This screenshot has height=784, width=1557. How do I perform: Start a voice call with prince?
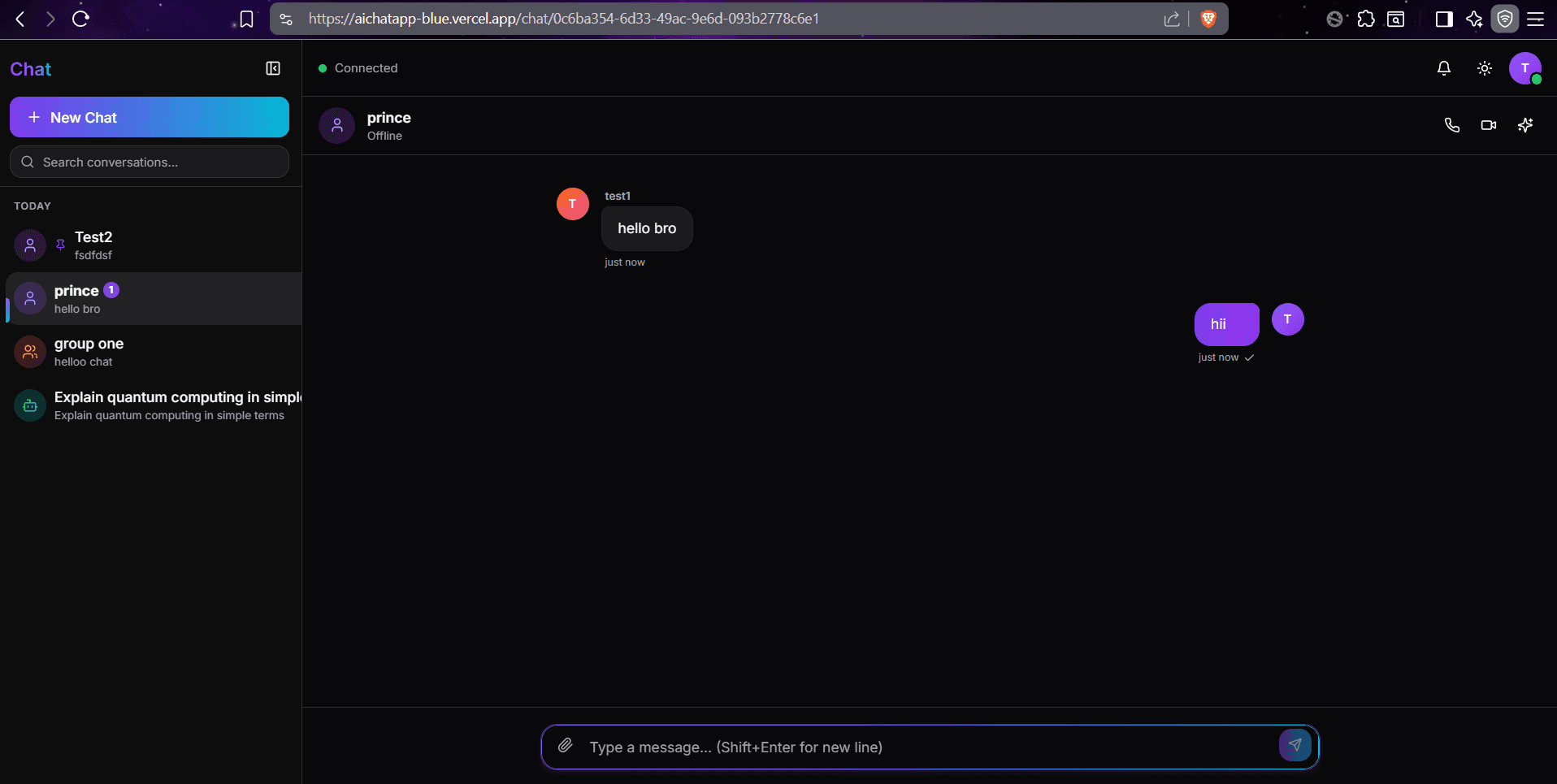[1451, 124]
